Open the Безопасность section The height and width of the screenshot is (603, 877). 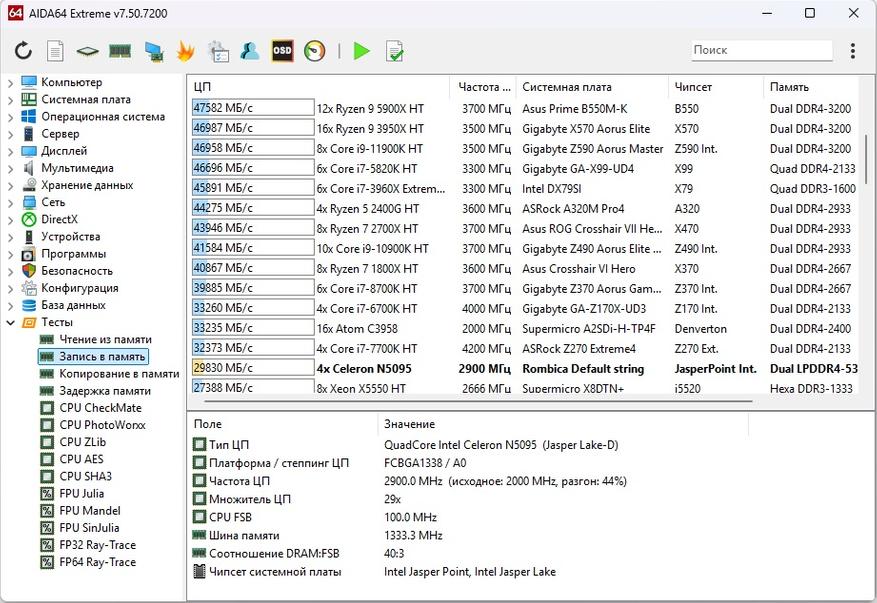(x=77, y=271)
